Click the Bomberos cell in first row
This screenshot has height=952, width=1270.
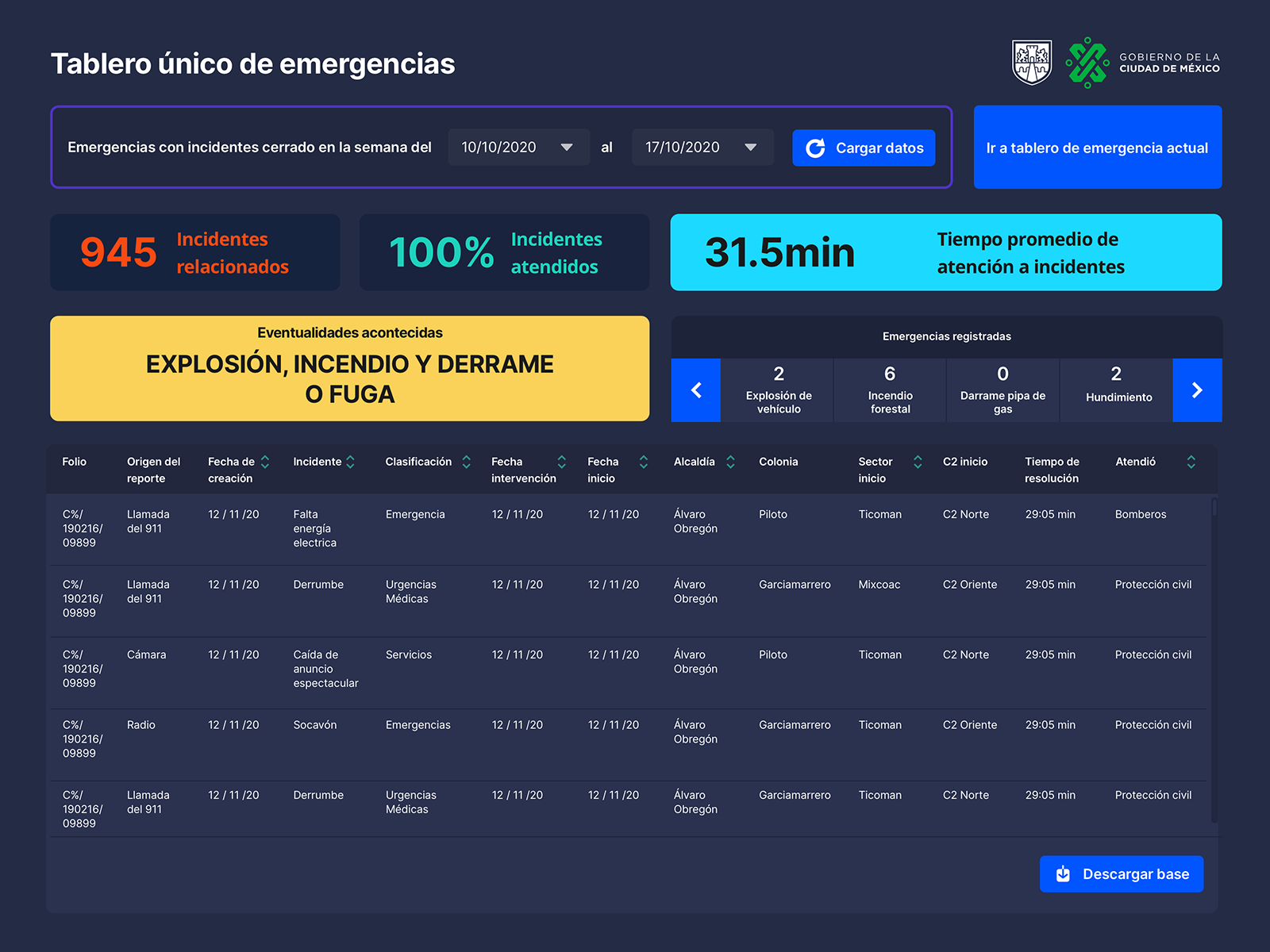coord(1141,514)
